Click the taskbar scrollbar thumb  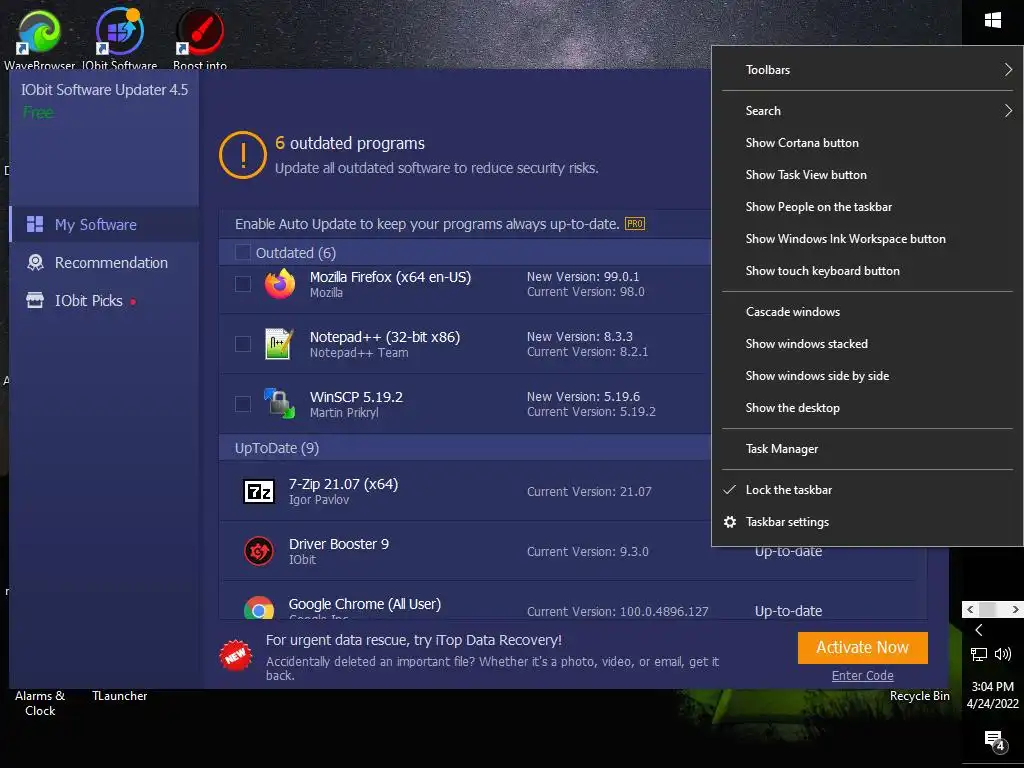pyautogui.click(x=988, y=609)
